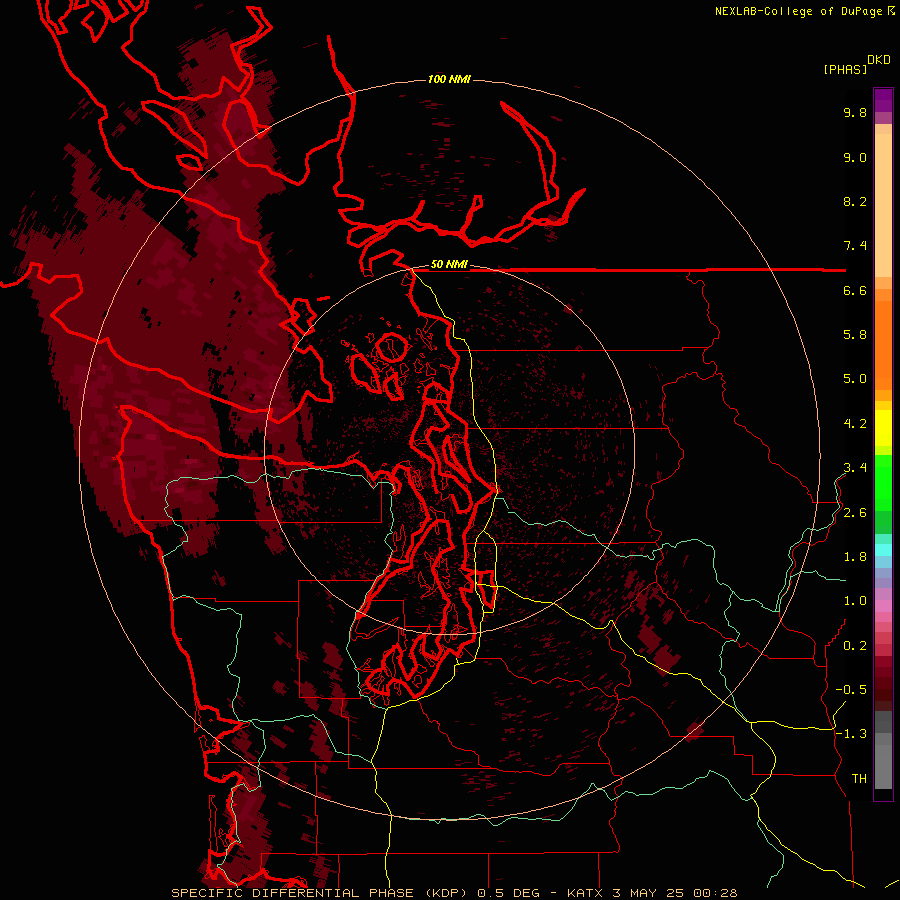900x900 pixels.
Task: Click the -1.3 scale value
Action: pyautogui.click(x=851, y=734)
